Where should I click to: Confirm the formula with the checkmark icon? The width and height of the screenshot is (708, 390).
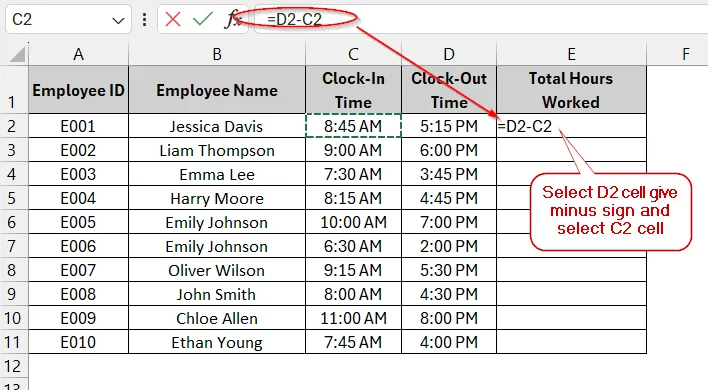pos(202,19)
